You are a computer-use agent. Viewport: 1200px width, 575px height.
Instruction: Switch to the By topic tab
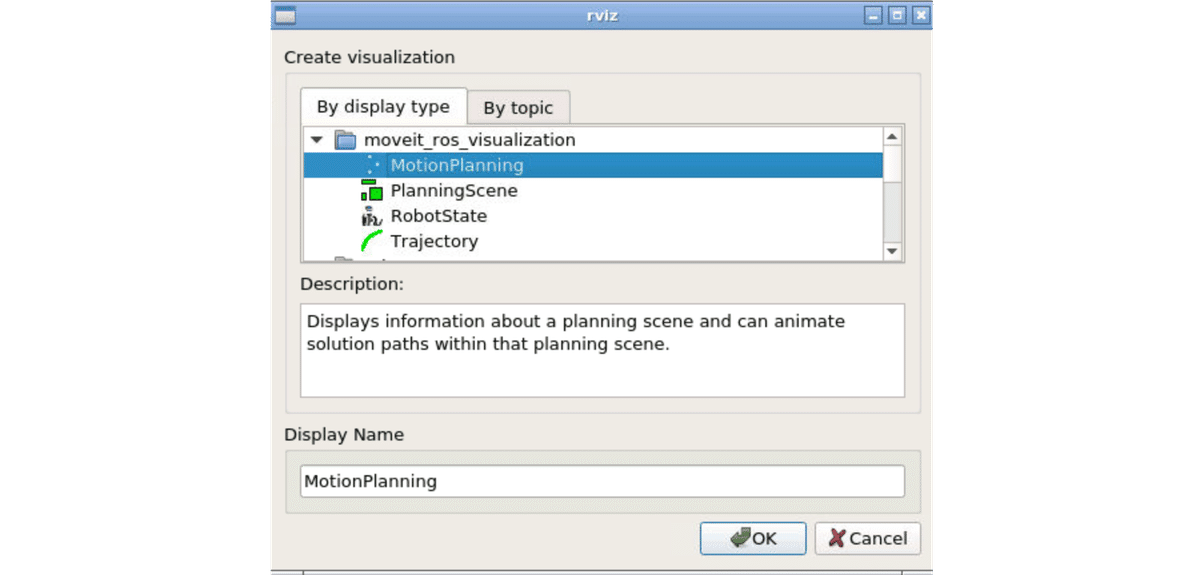tap(518, 108)
